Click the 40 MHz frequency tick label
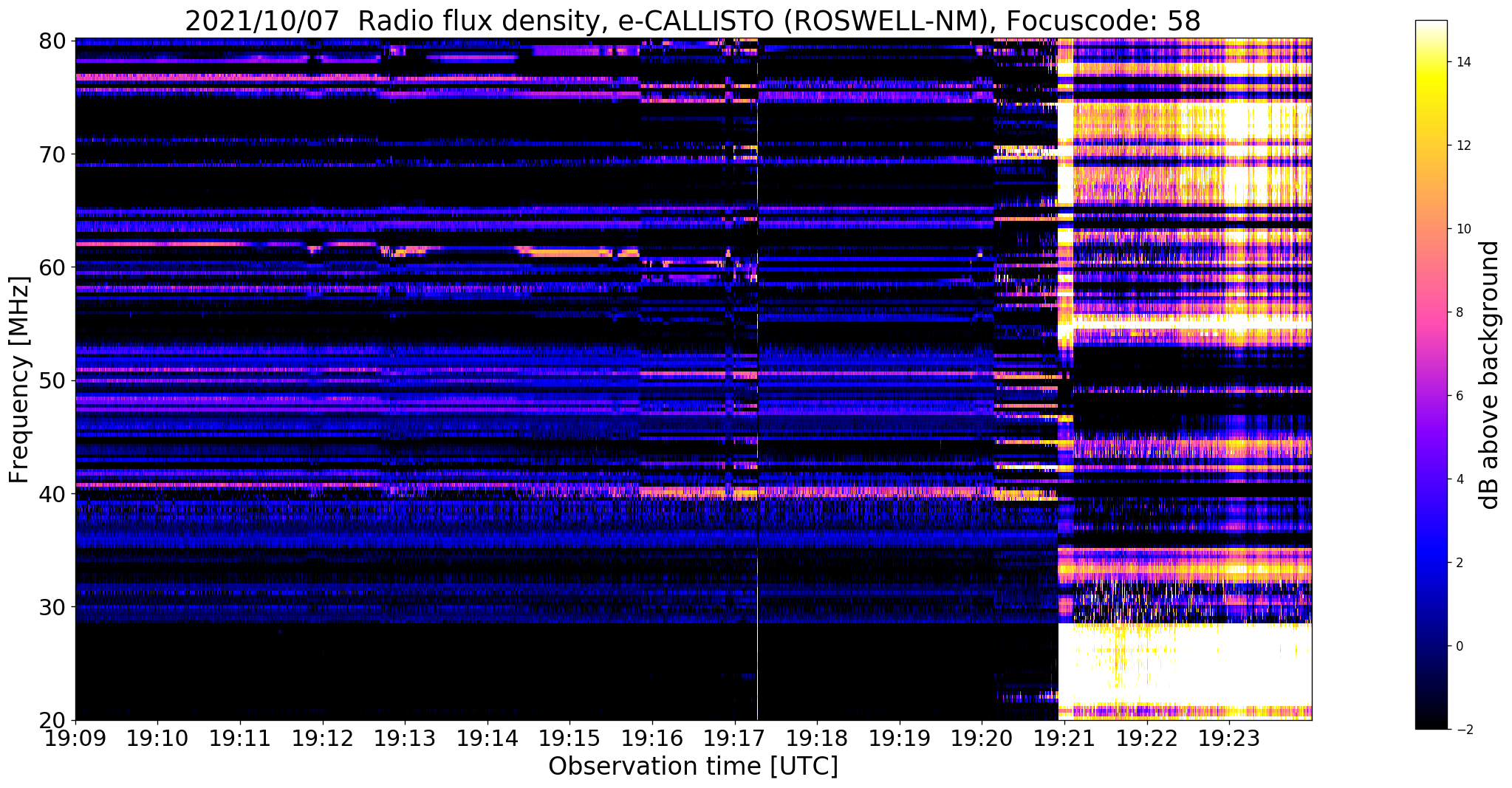Image resolution: width=1512 pixels, height=788 pixels. pos(52,494)
